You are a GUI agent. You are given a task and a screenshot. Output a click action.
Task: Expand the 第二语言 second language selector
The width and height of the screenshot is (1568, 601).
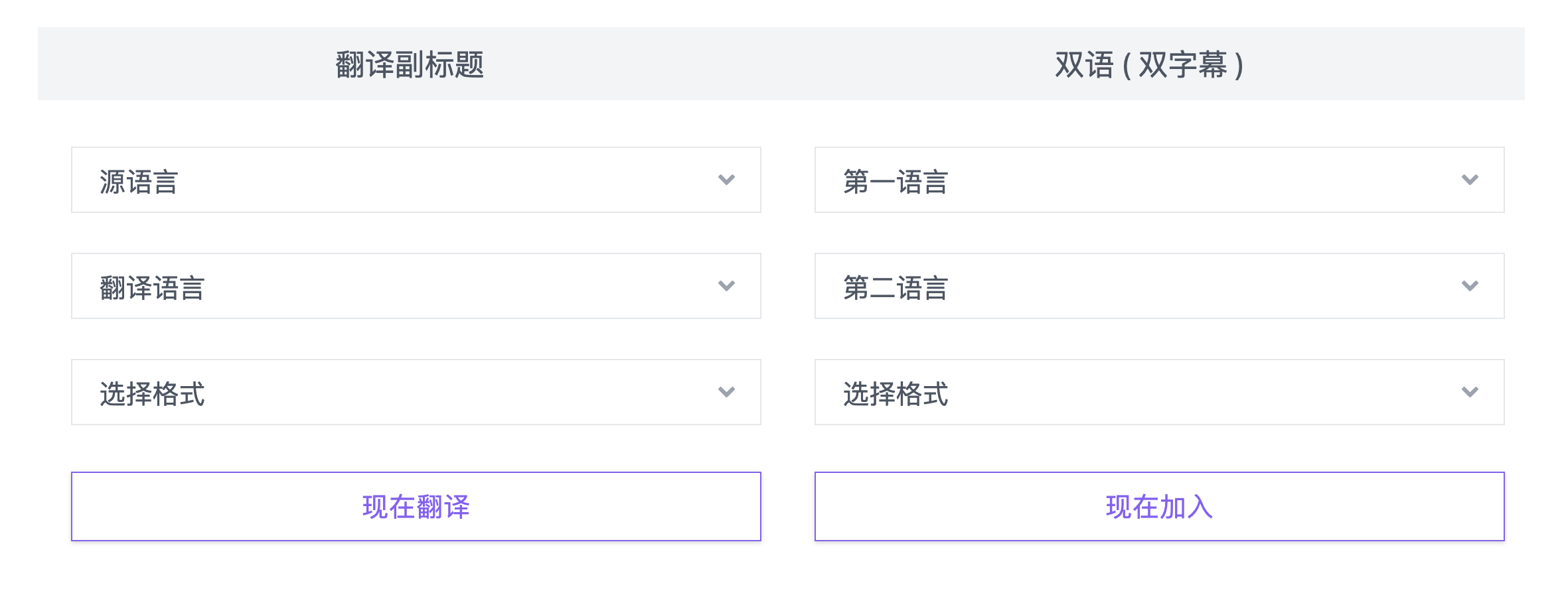[1159, 286]
